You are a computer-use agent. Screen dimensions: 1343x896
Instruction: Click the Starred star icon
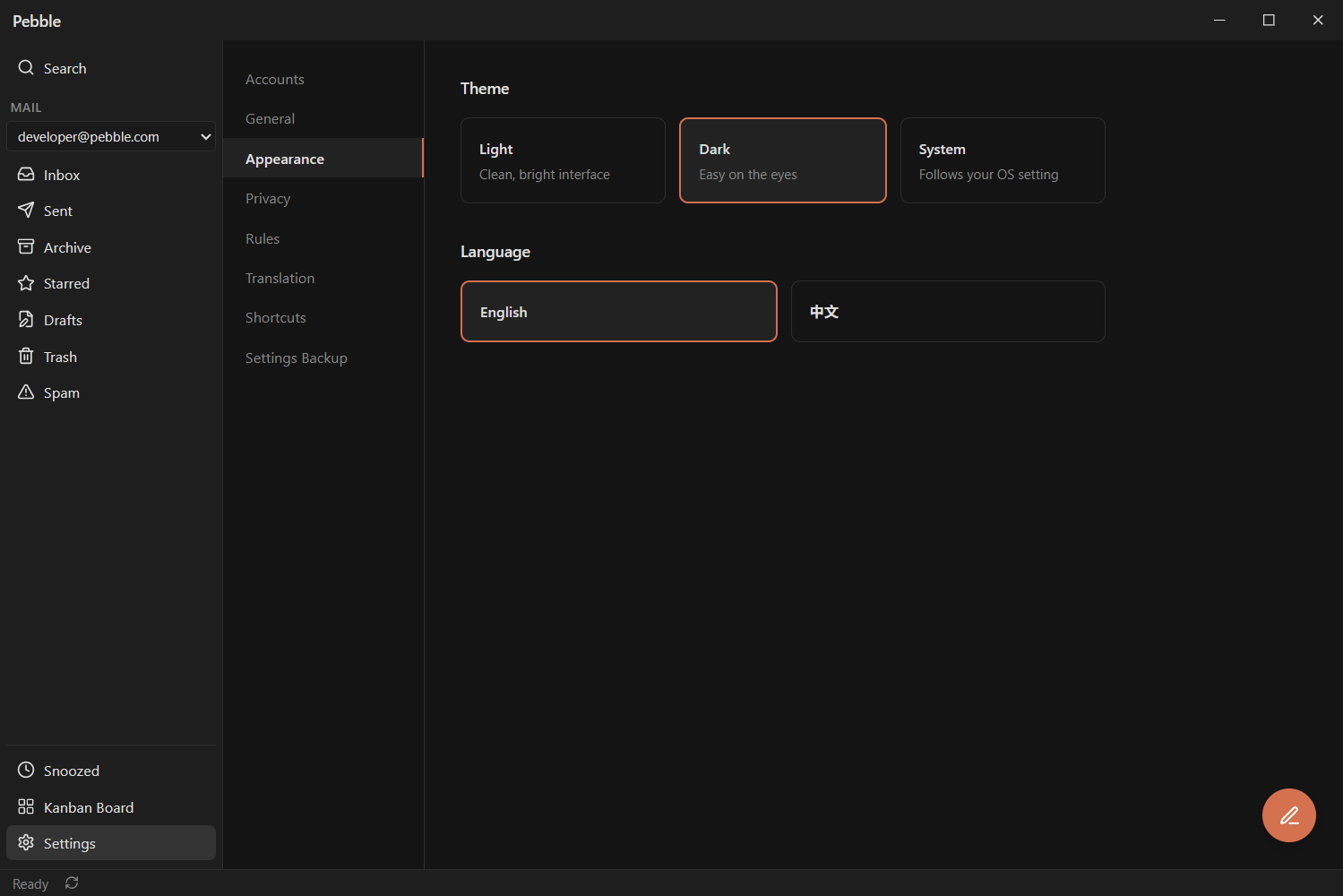coord(26,283)
